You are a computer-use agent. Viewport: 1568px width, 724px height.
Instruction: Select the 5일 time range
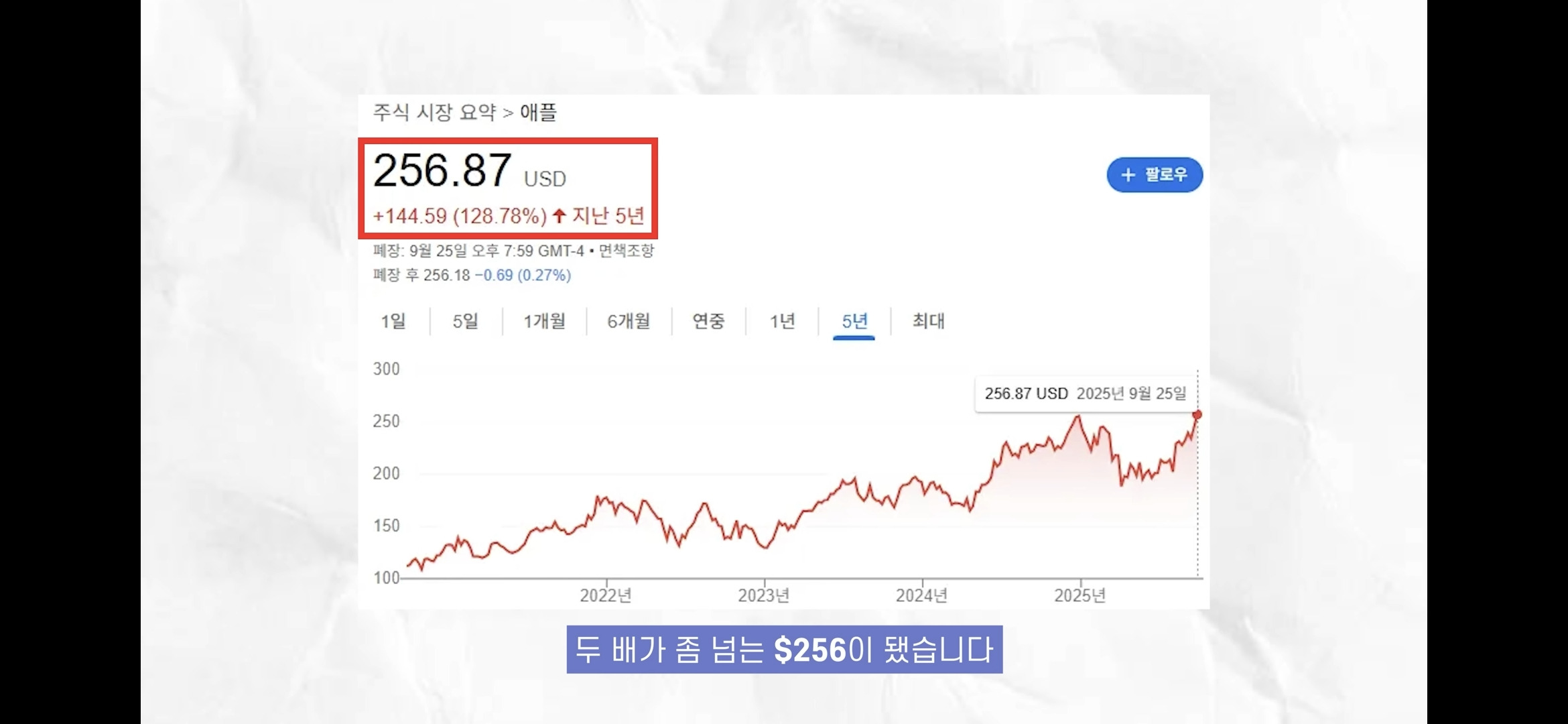coord(465,322)
